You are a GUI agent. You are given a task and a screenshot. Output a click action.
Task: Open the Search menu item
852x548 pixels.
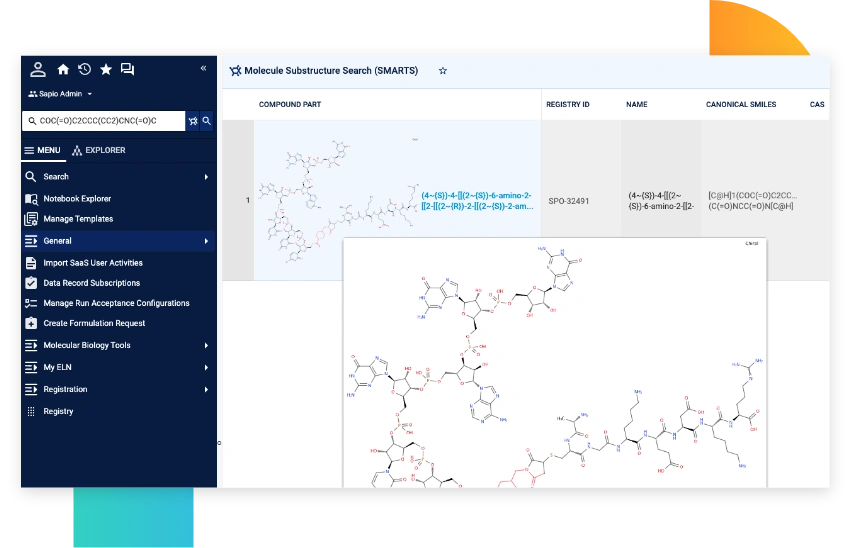click(118, 177)
